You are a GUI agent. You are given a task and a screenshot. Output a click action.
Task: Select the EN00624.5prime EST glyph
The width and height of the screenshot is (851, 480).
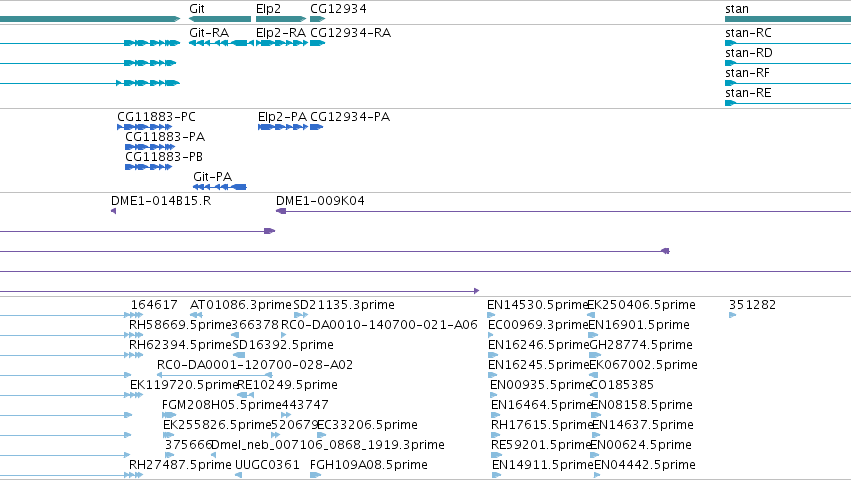pyautogui.click(x=594, y=456)
